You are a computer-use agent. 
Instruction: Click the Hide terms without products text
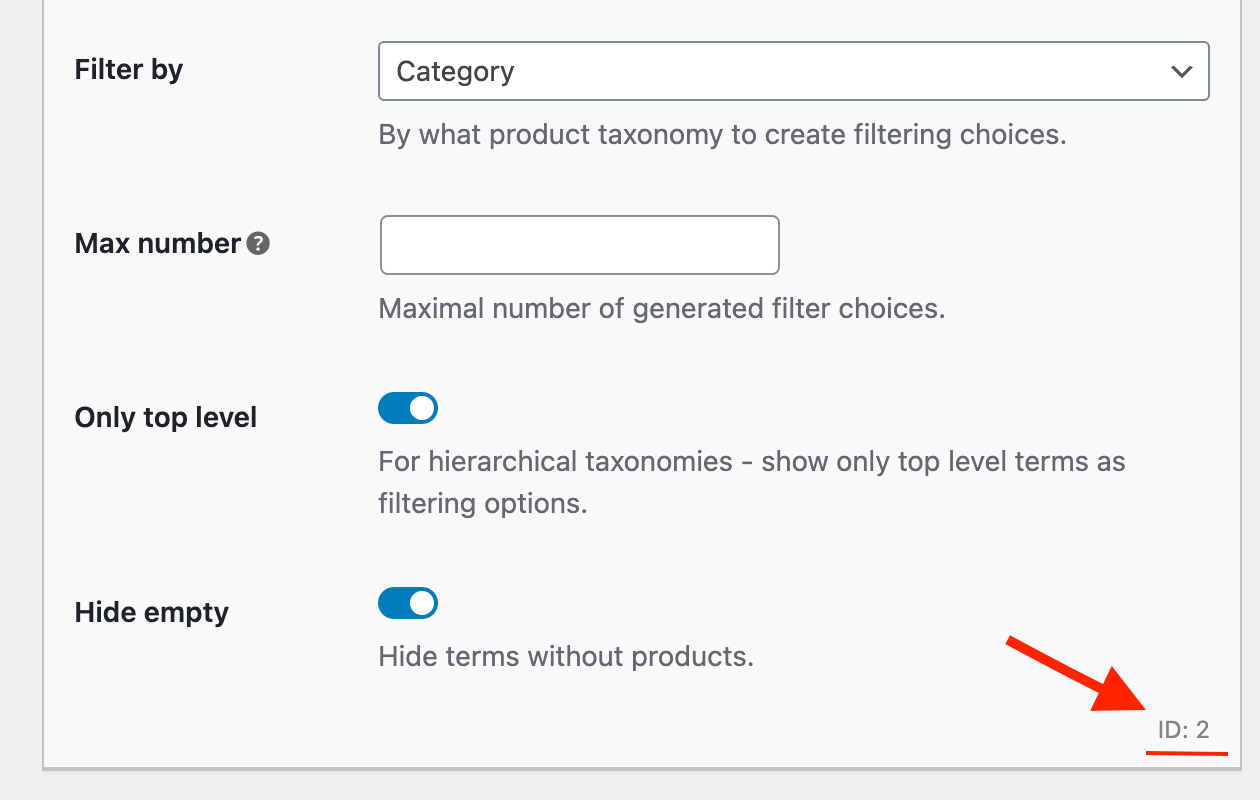[565, 657]
